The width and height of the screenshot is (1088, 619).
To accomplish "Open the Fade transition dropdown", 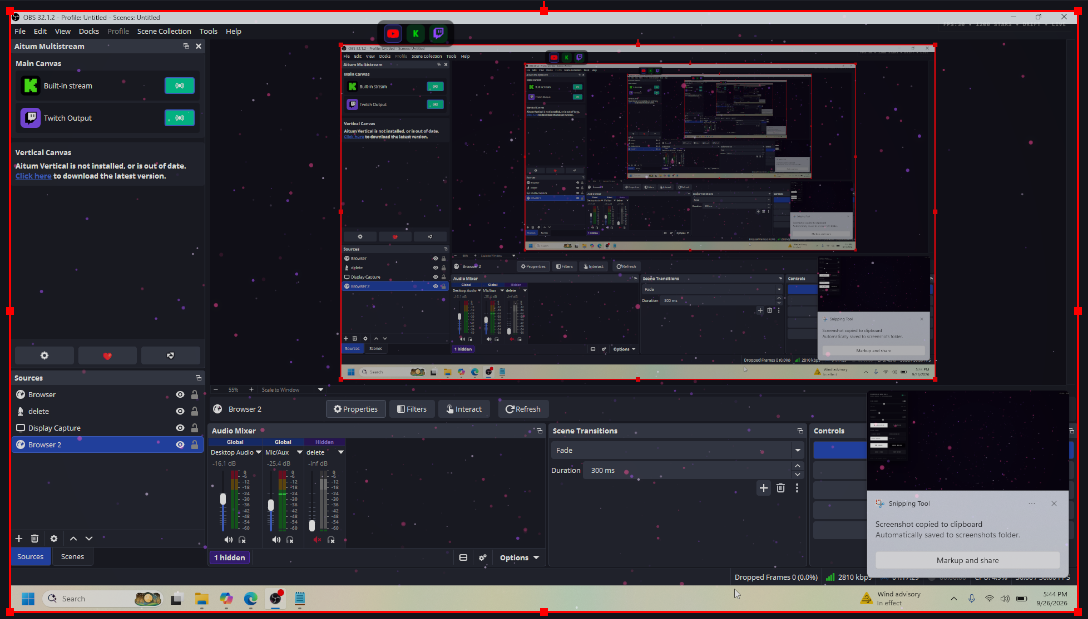I will (x=677, y=450).
